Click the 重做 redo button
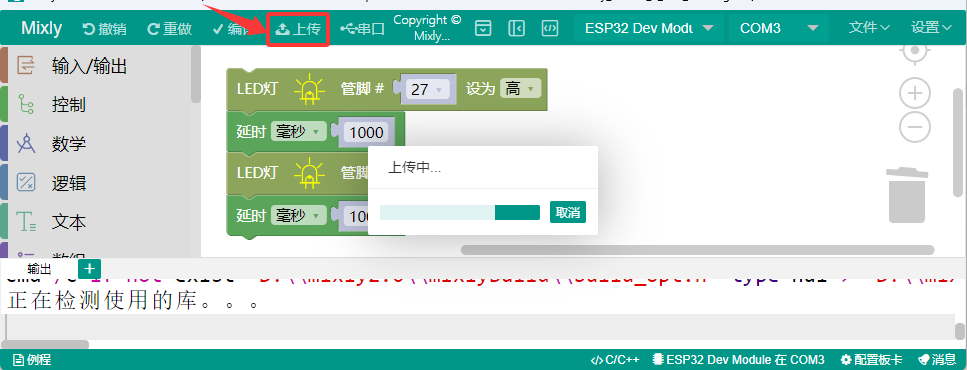This screenshot has height=370, width=967. (x=170, y=28)
